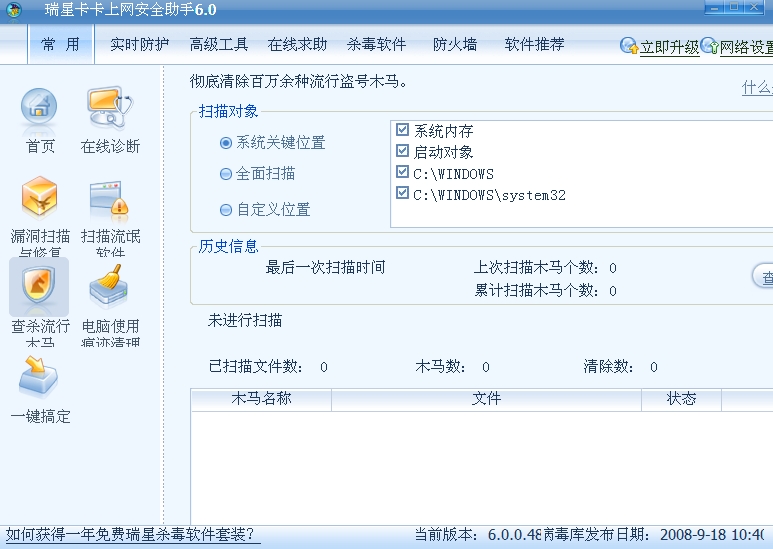
Task: Select the 自定义位置 radio button
Action: click(x=226, y=210)
